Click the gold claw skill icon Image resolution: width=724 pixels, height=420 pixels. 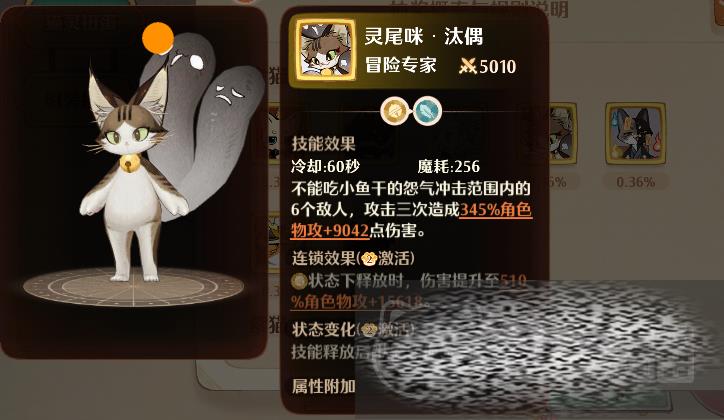(x=394, y=111)
